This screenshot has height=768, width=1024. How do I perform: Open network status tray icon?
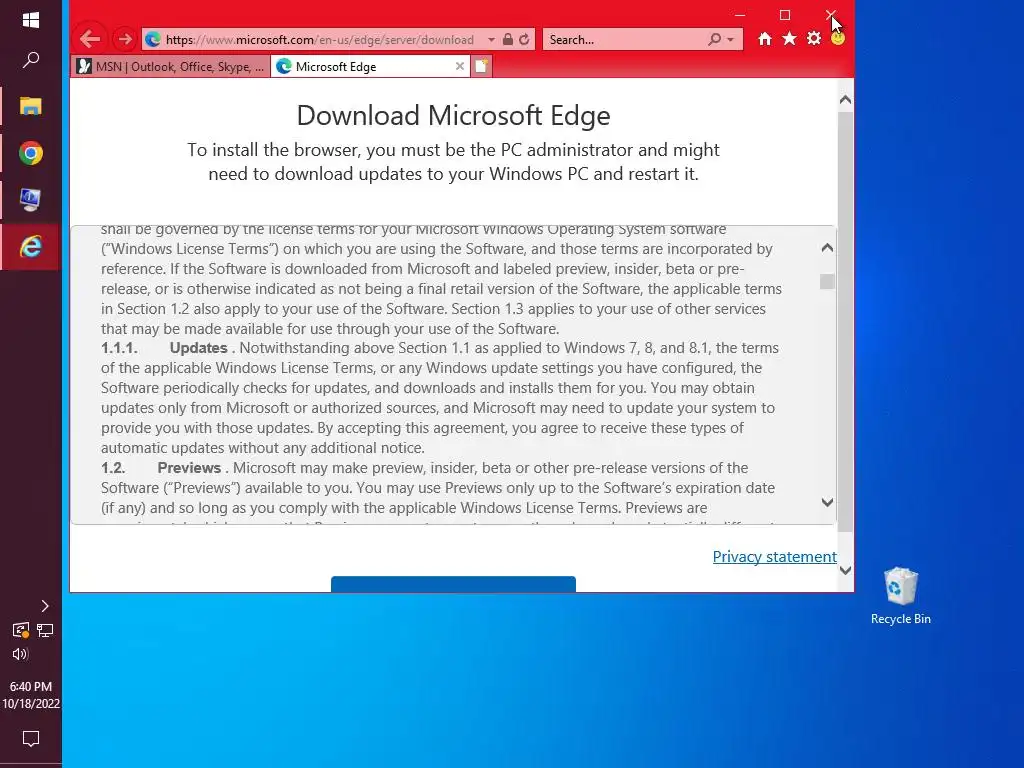[45, 630]
